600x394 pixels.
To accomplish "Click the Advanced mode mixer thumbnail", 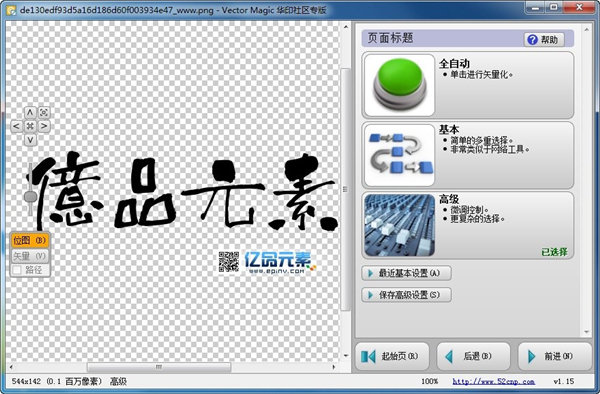I will point(399,225).
